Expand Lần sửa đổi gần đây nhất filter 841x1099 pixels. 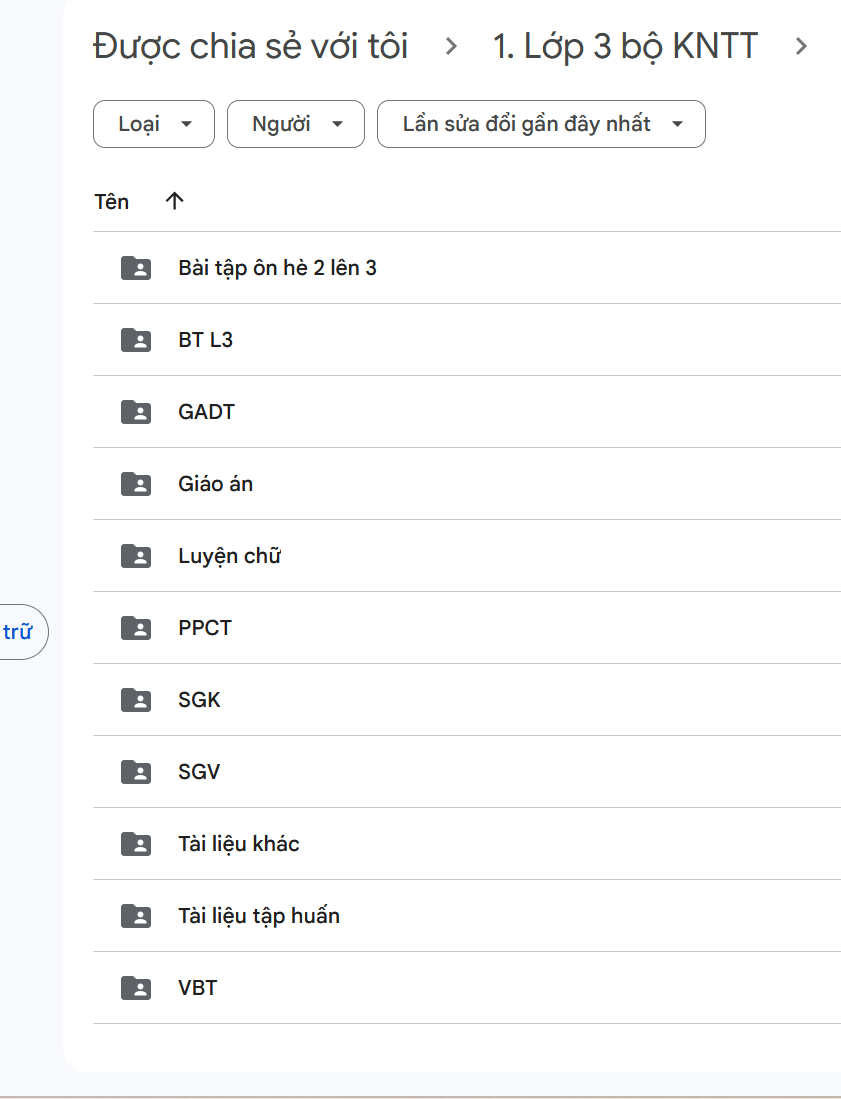coord(541,124)
